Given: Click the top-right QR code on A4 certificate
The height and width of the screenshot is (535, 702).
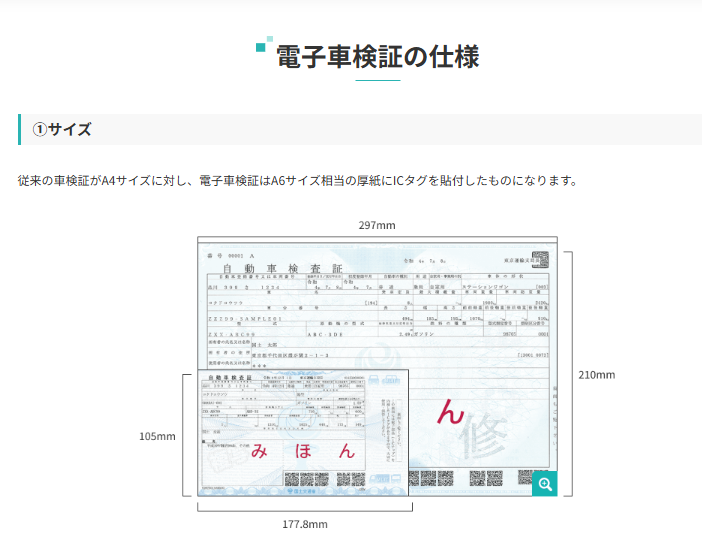Looking at the screenshot, I should (540, 260).
